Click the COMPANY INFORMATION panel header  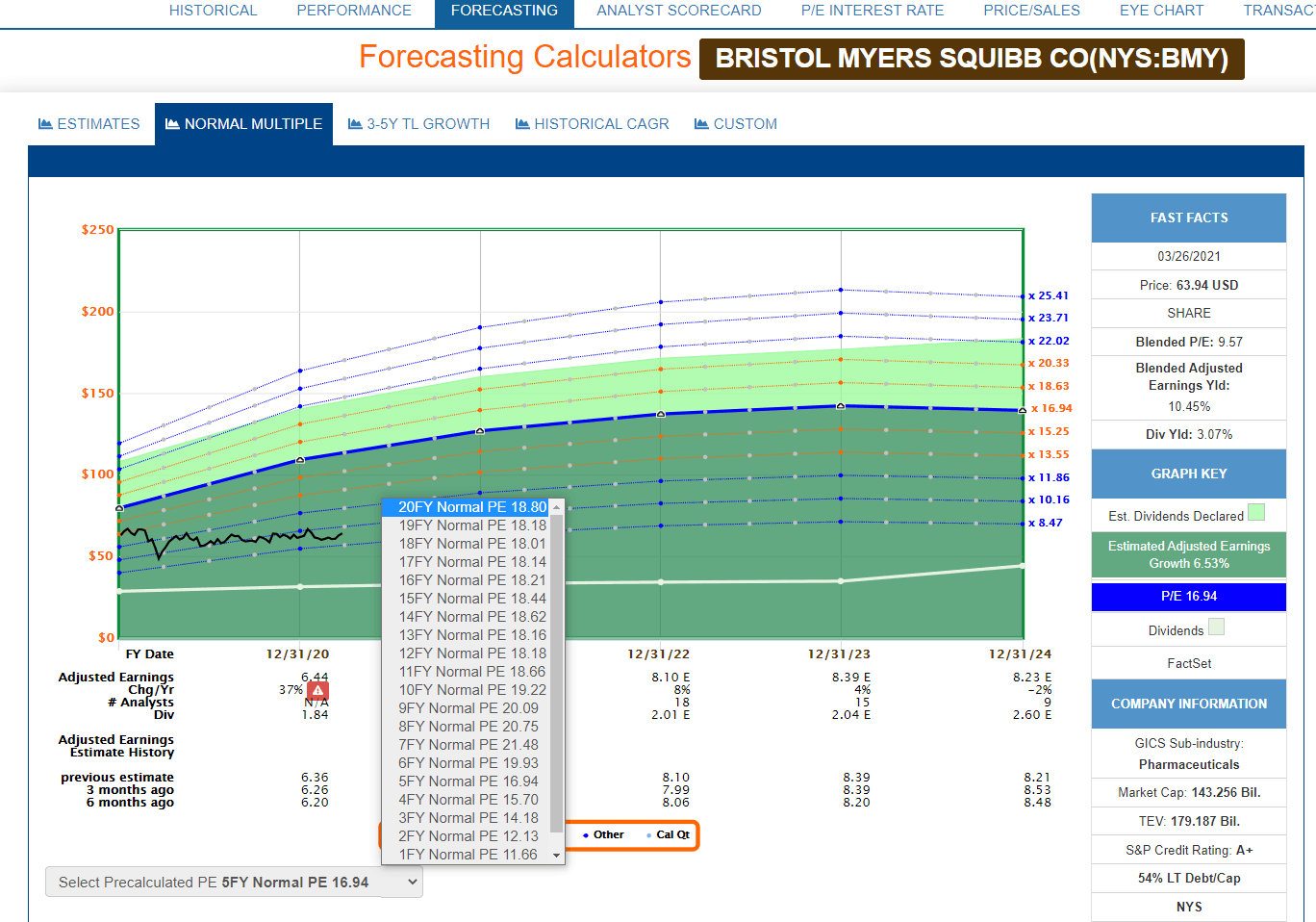point(1189,704)
